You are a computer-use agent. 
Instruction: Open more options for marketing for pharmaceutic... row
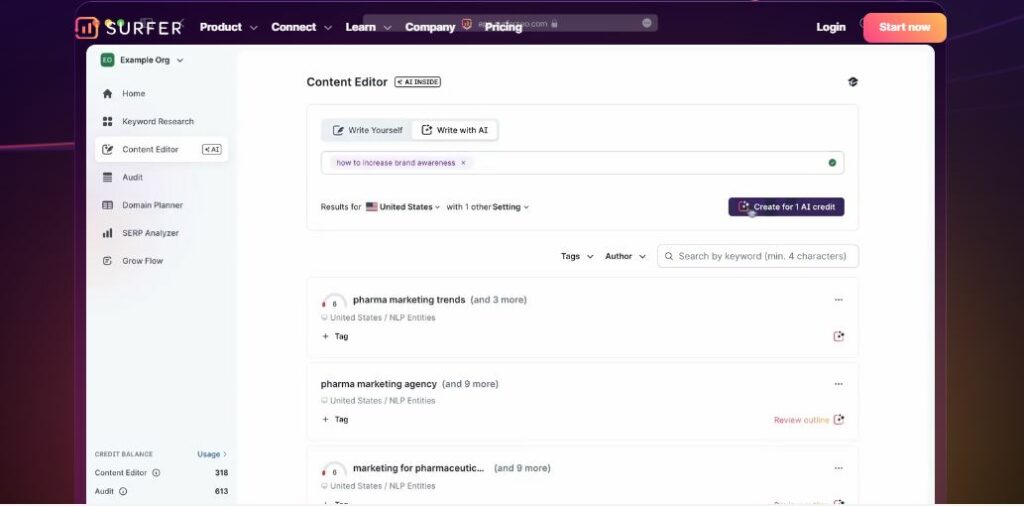[x=839, y=468]
